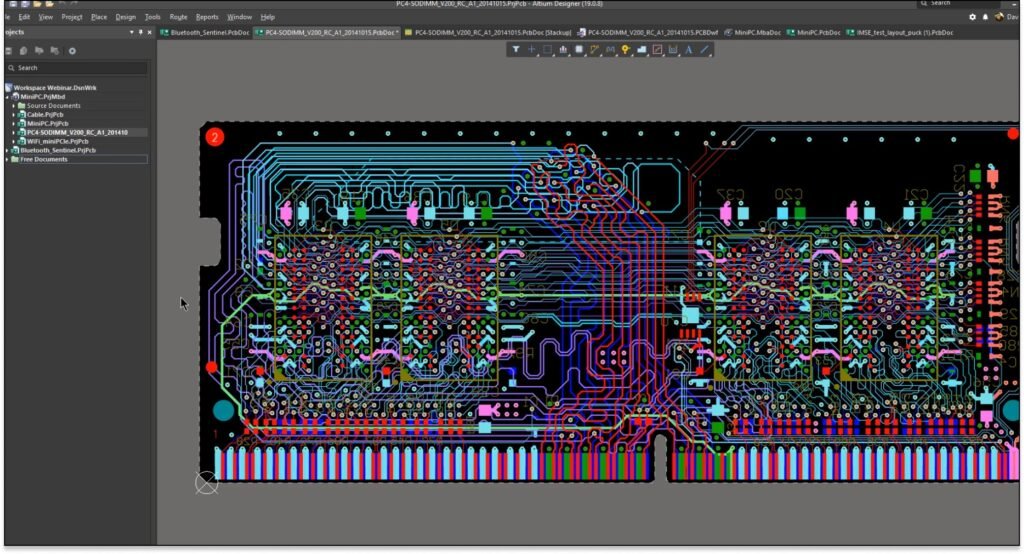Expand the Cable.PrjPcb project
Viewport: 1024px width, 554px height.
click(14, 114)
